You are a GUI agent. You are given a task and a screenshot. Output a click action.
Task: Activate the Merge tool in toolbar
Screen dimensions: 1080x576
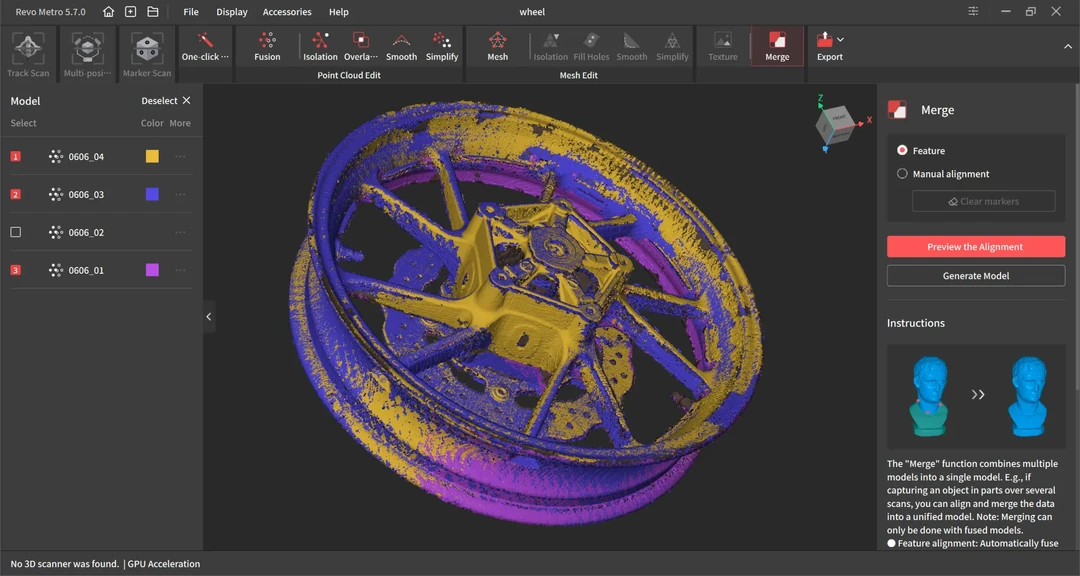tap(777, 47)
